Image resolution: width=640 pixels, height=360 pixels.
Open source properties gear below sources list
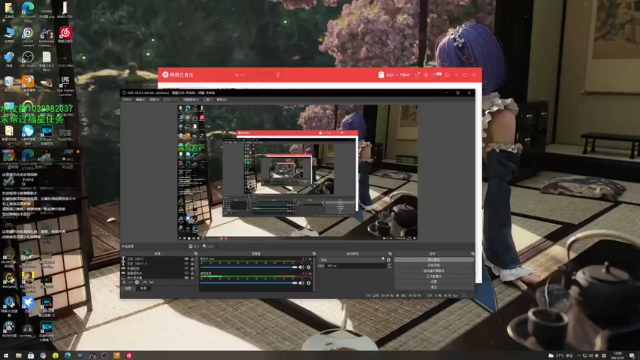(x=137, y=282)
